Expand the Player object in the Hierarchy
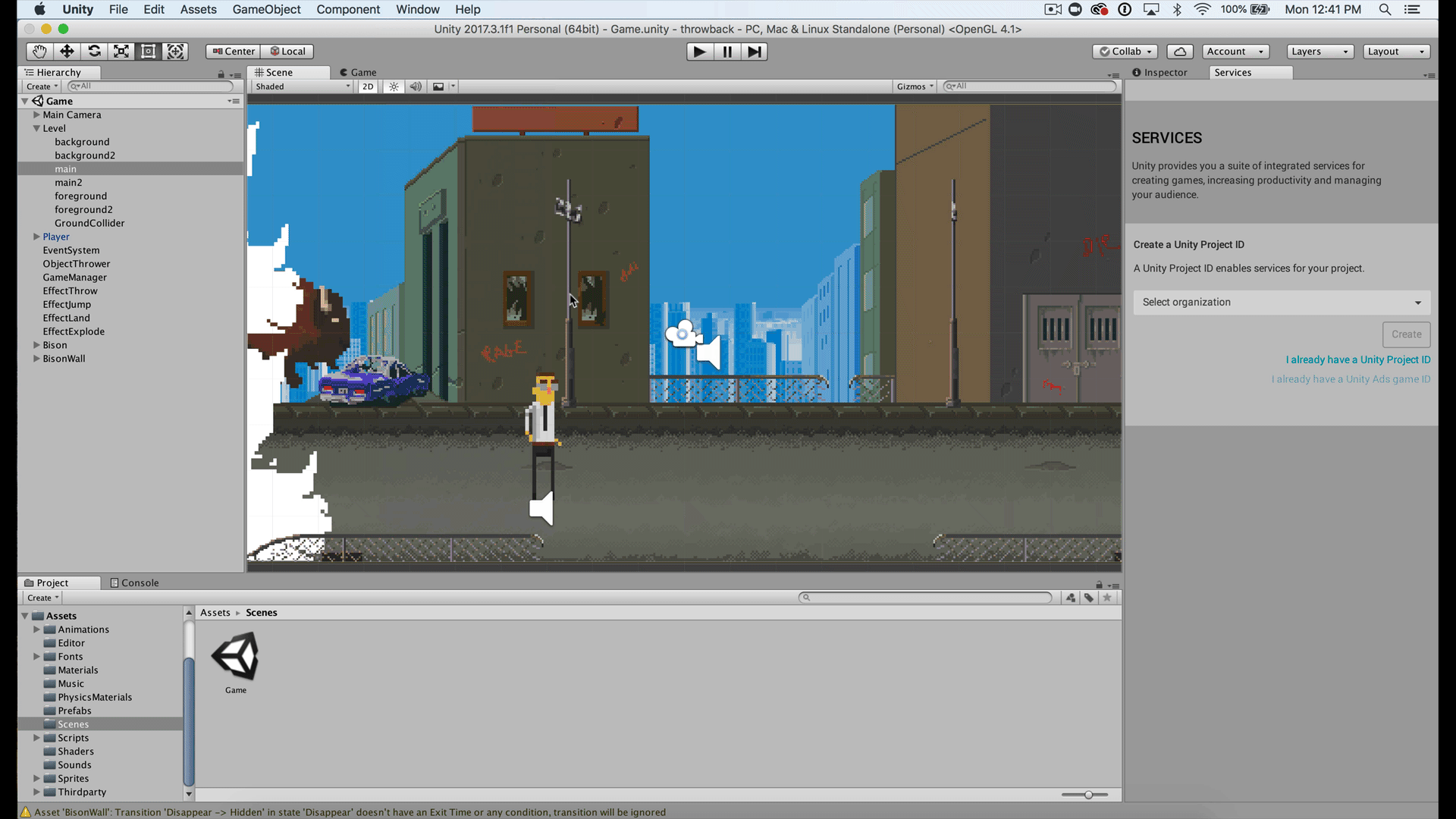 tap(36, 236)
